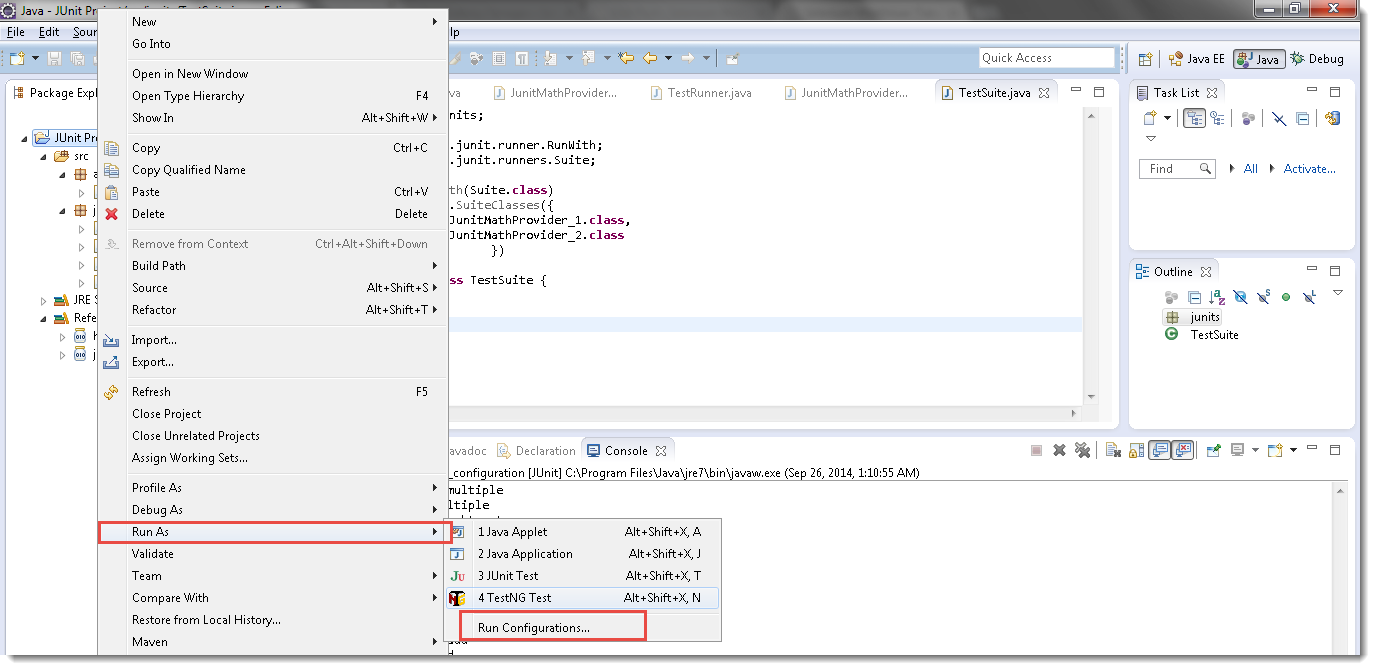Open the Edit menu
The width and height of the screenshot is (1375, 670).
(49, 32)
